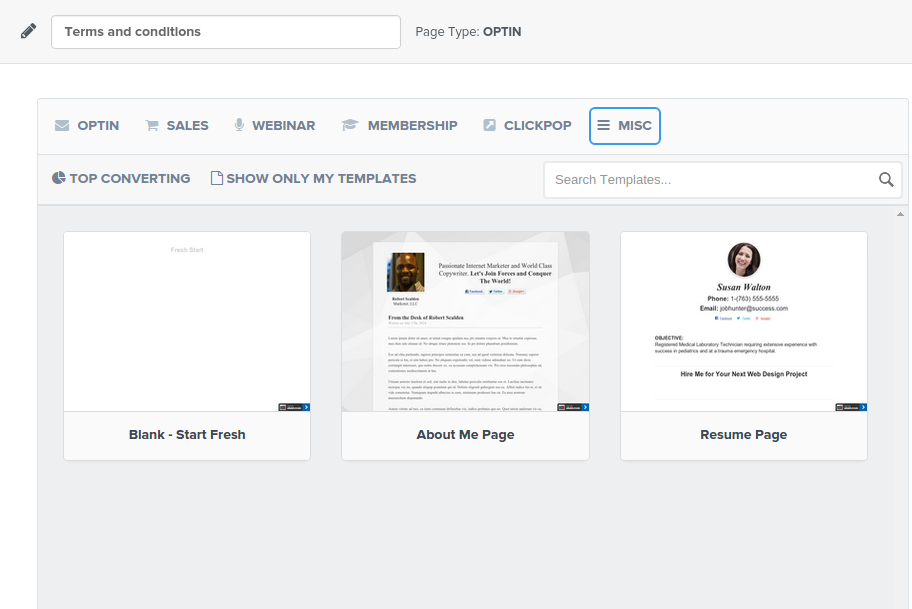912x609 pixels.
Task: Click the shopping cart SALES icon
Action: tap(152, 126)
